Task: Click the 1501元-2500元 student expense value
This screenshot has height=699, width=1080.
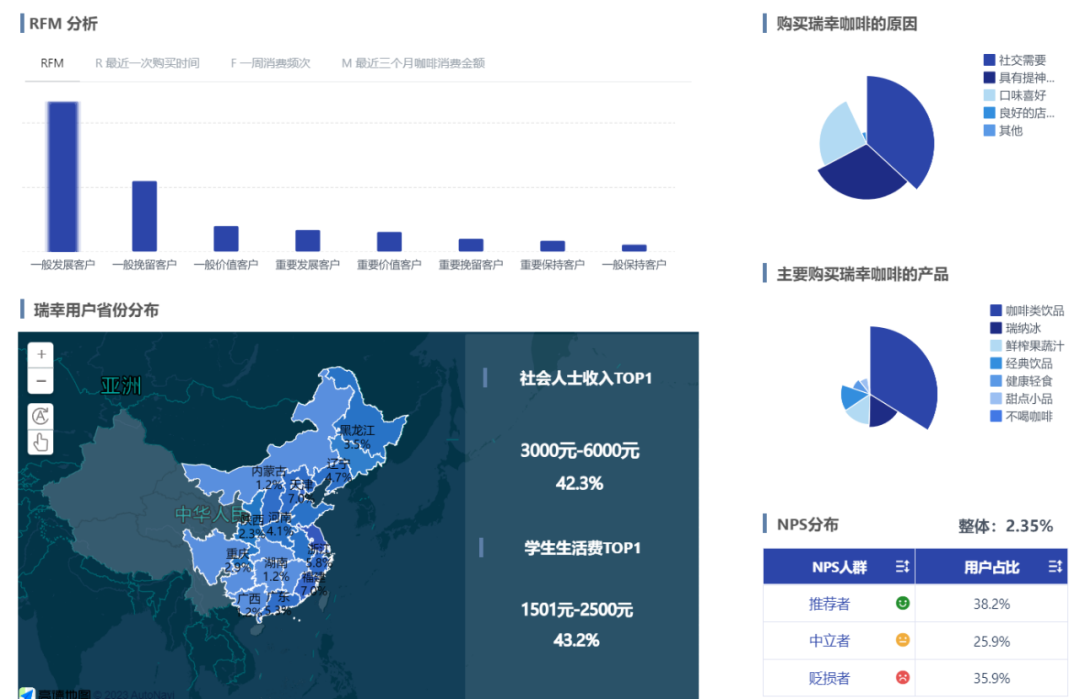Action: point(577,609)
